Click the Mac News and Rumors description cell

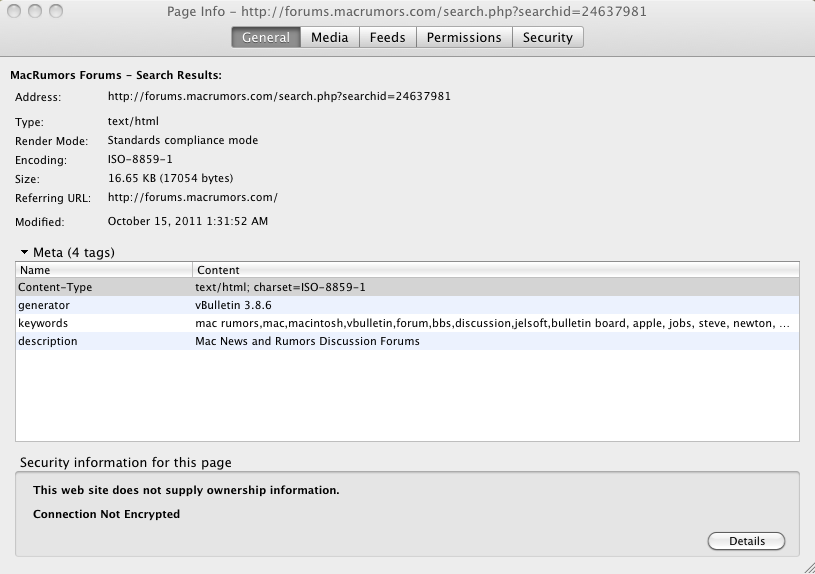coord(307,341)
